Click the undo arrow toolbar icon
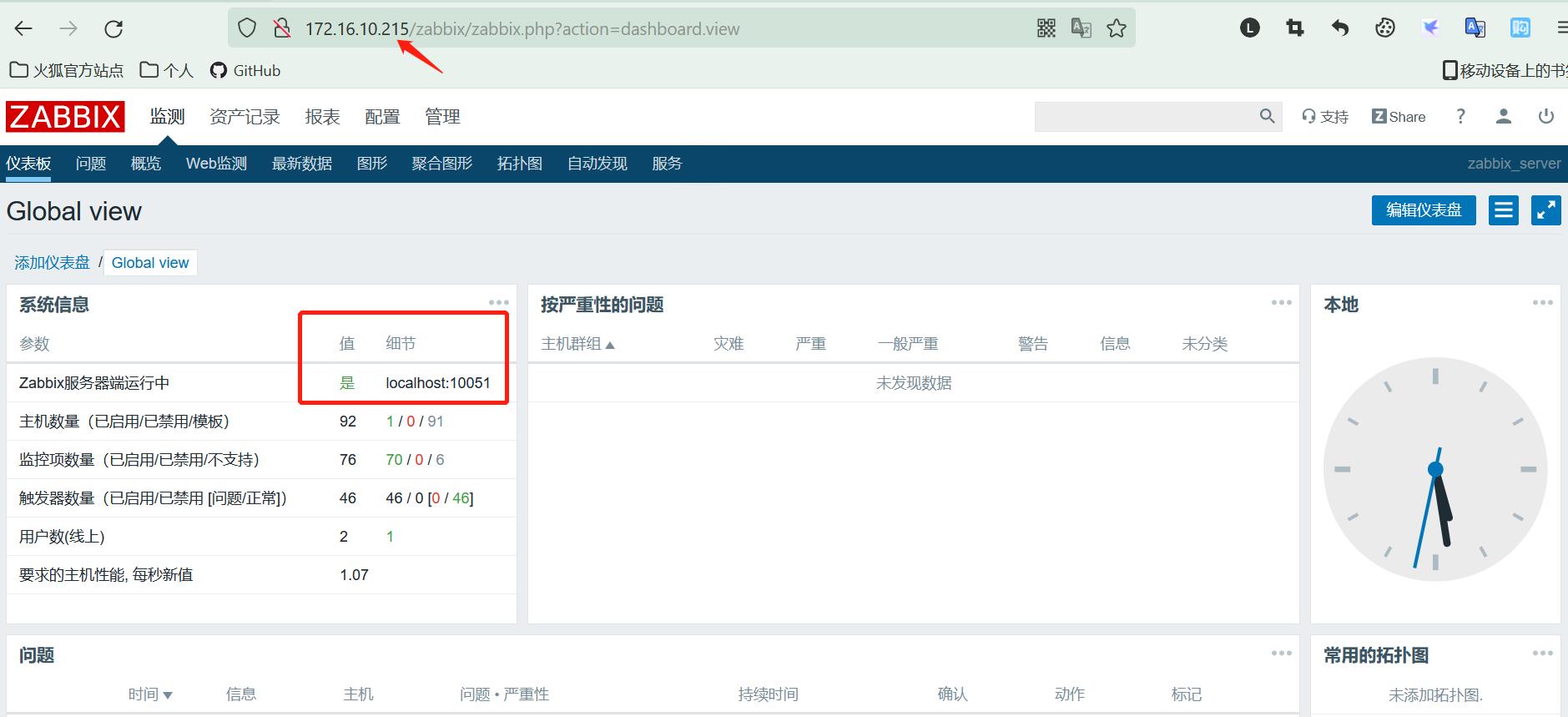Viewport: 1568px width, 717px height. [1340, 28]
